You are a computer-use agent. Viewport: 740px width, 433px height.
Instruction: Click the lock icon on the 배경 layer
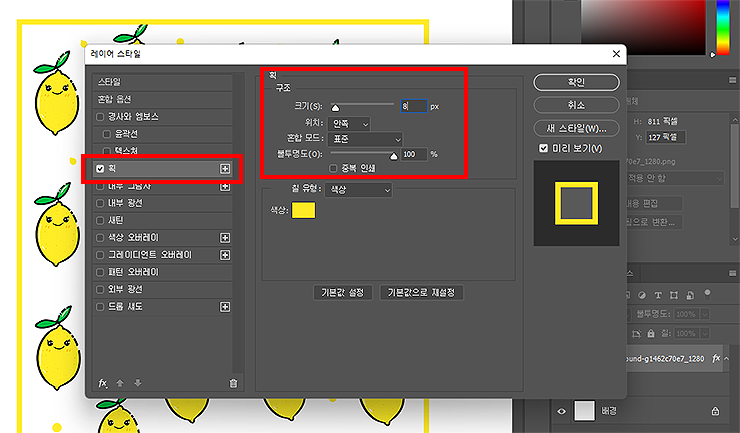(715, 411)
